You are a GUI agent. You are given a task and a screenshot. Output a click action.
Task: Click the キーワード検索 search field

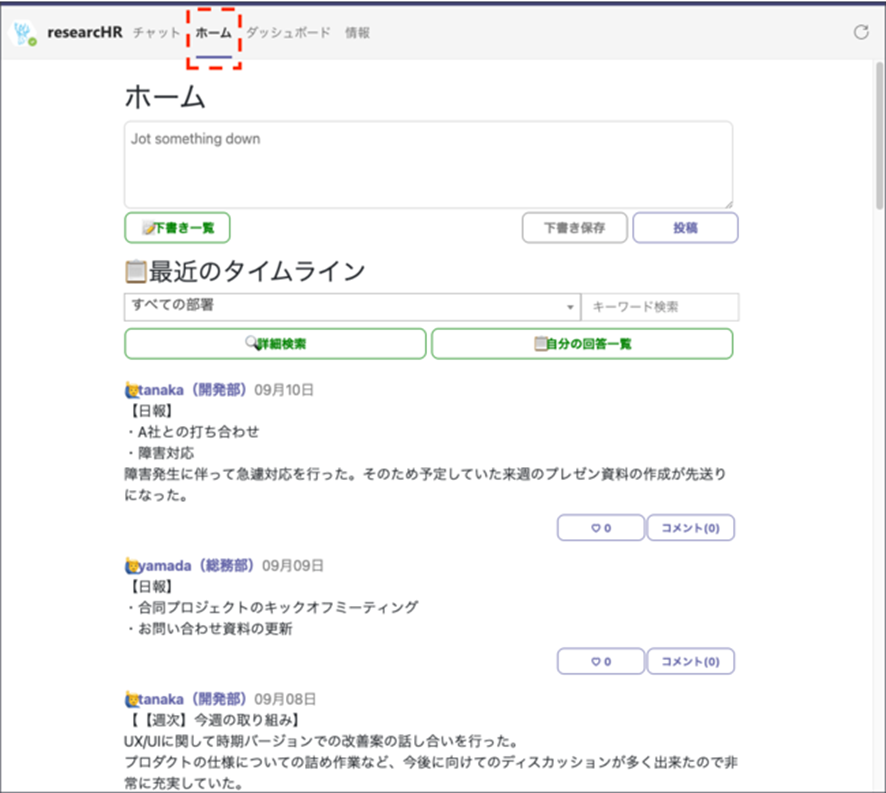point(660,307)
